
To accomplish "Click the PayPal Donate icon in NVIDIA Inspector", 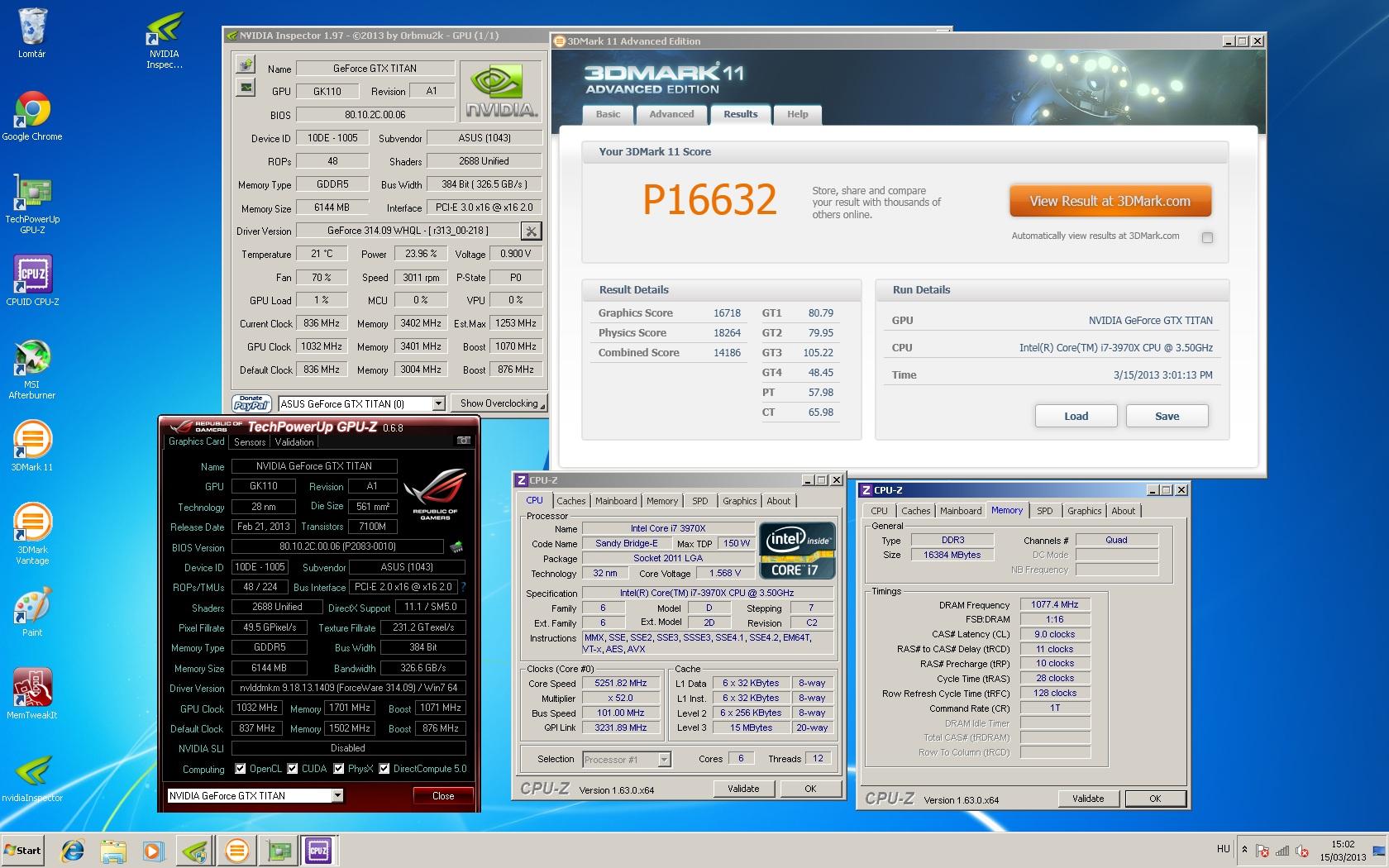I will click(251, 403).
